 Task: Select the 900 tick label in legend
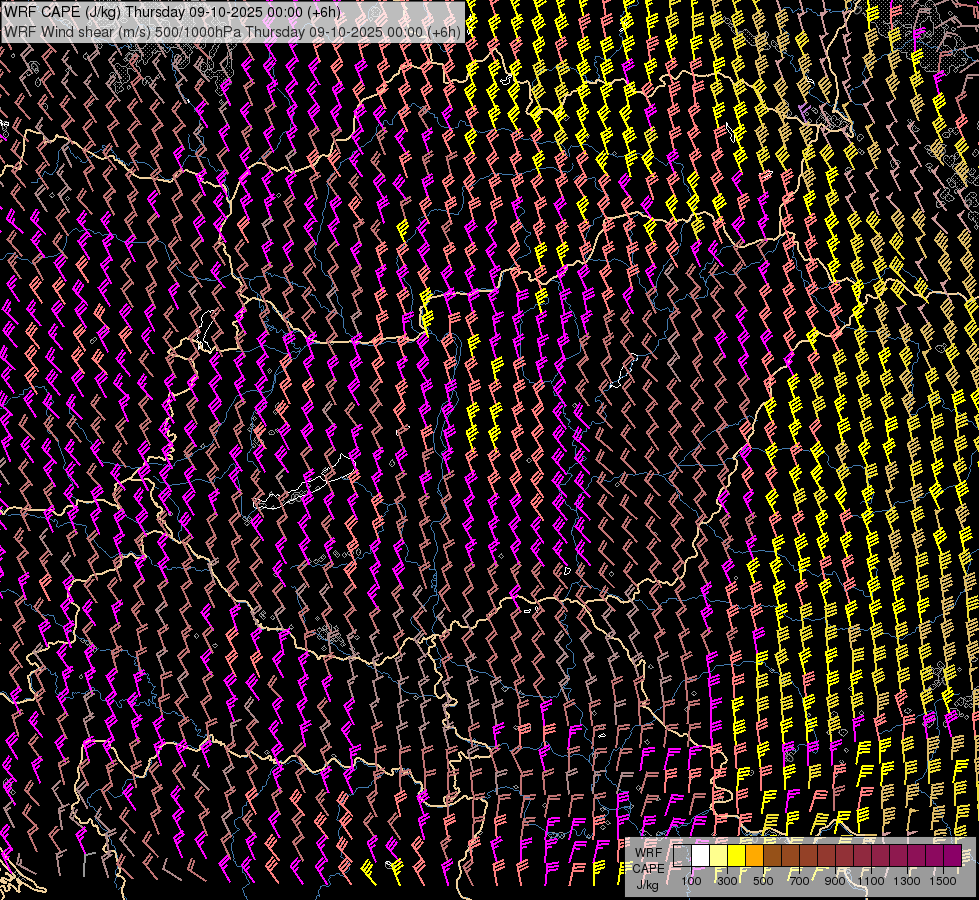tap(835, 881)
